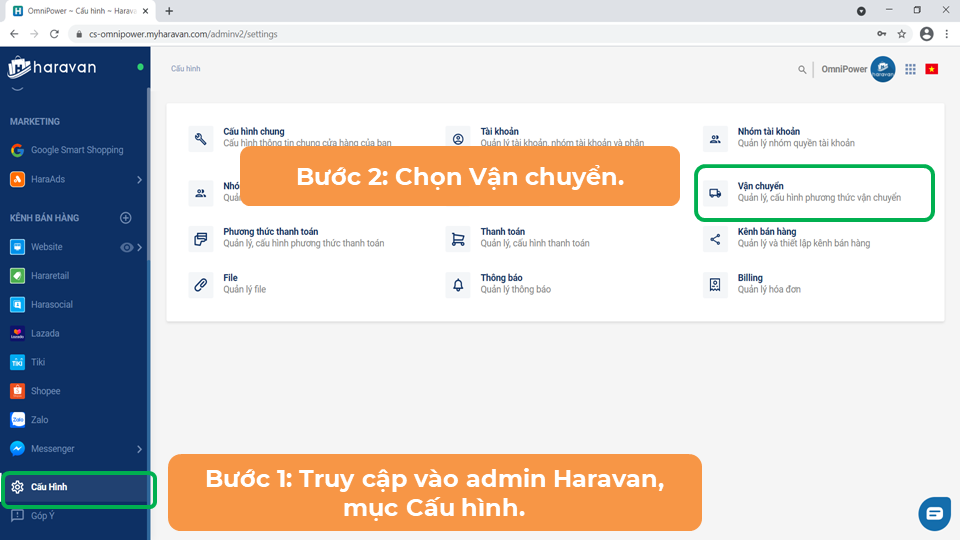This screenshot has height=540, width=960.
Task: Open the Shopee channel icon
Action: pyautogui.click(x=17, y=391)
